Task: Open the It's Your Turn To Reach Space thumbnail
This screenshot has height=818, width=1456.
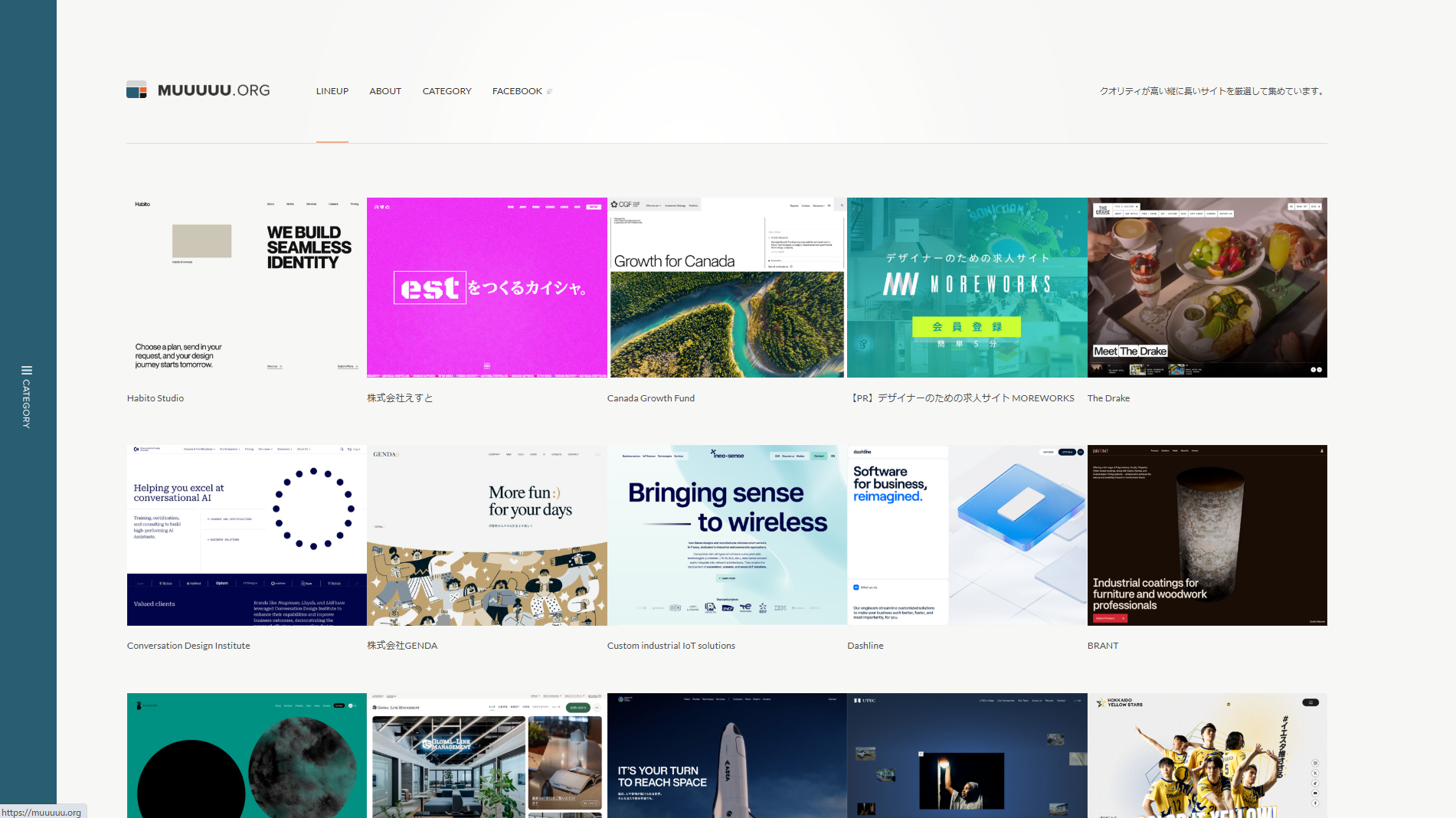Action: pyautogui.click(x=727, y=755)
